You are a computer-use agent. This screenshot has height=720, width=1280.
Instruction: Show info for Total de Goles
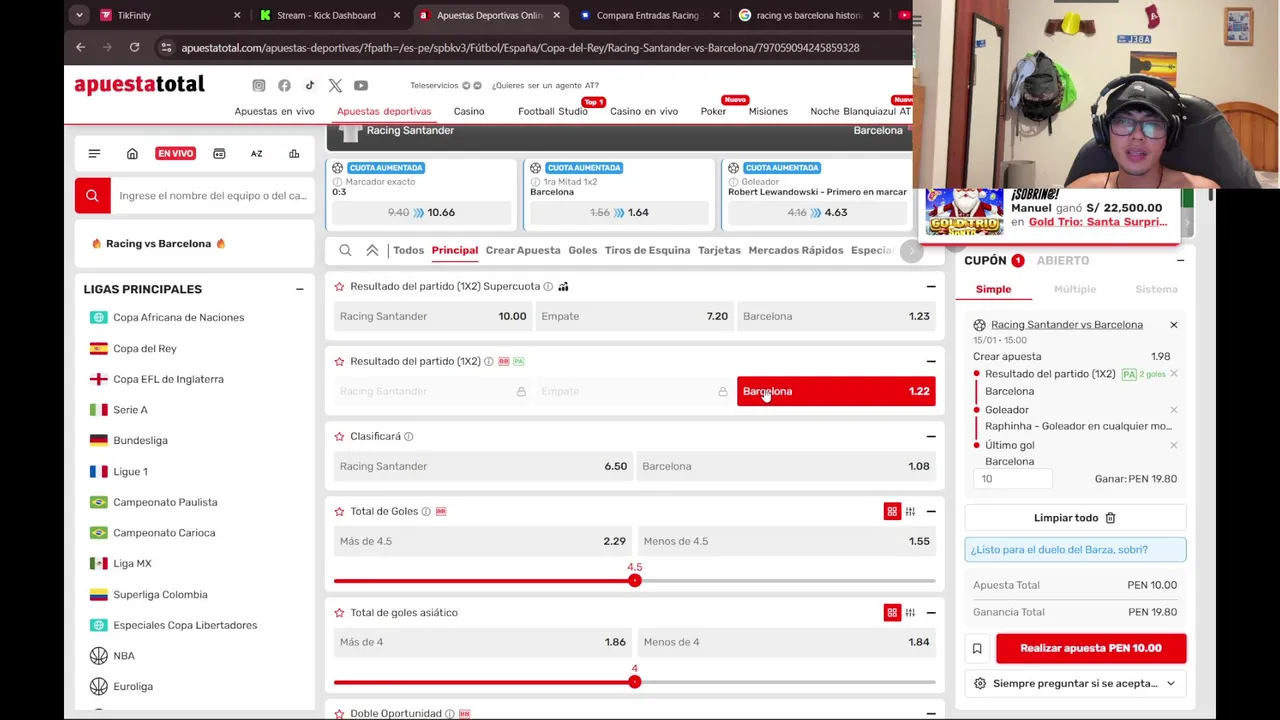click(x=426, y=511)
